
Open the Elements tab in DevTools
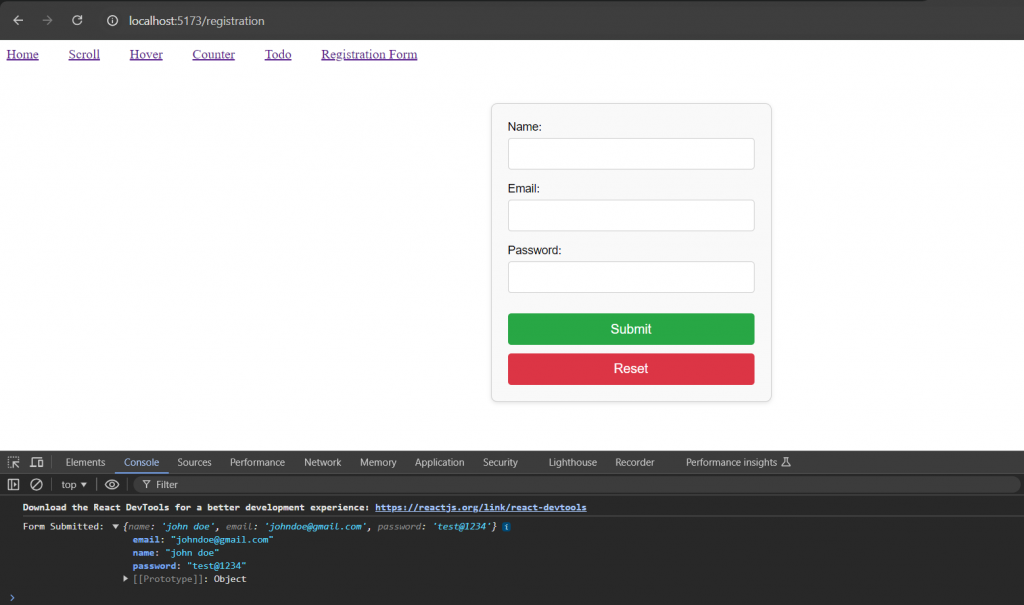[85, 462]
